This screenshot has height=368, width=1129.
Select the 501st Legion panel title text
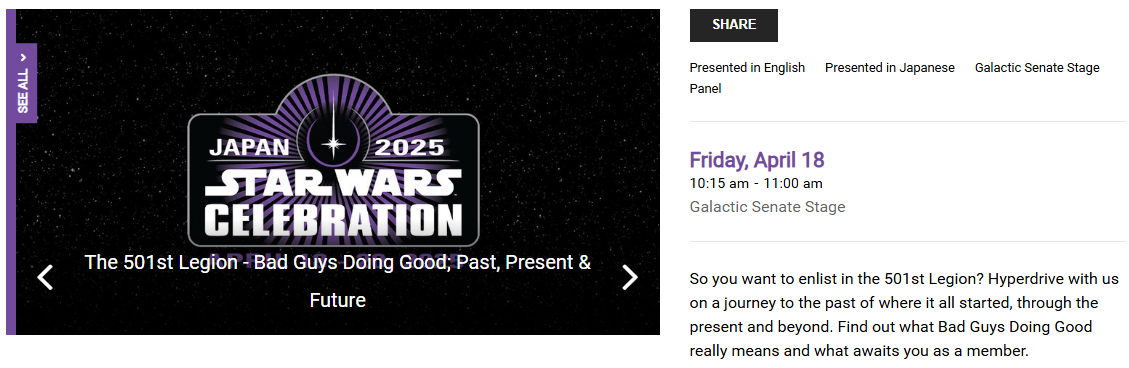click(x=338, y=281)
